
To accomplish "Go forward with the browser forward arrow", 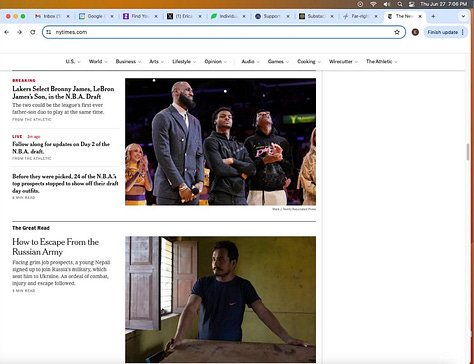I will point(20,32).
